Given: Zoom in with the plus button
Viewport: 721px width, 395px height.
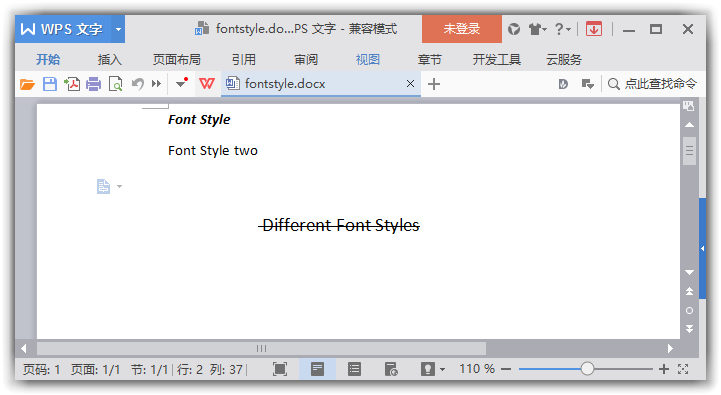Looking at the screenshot, I should click(x=664, y=369).
